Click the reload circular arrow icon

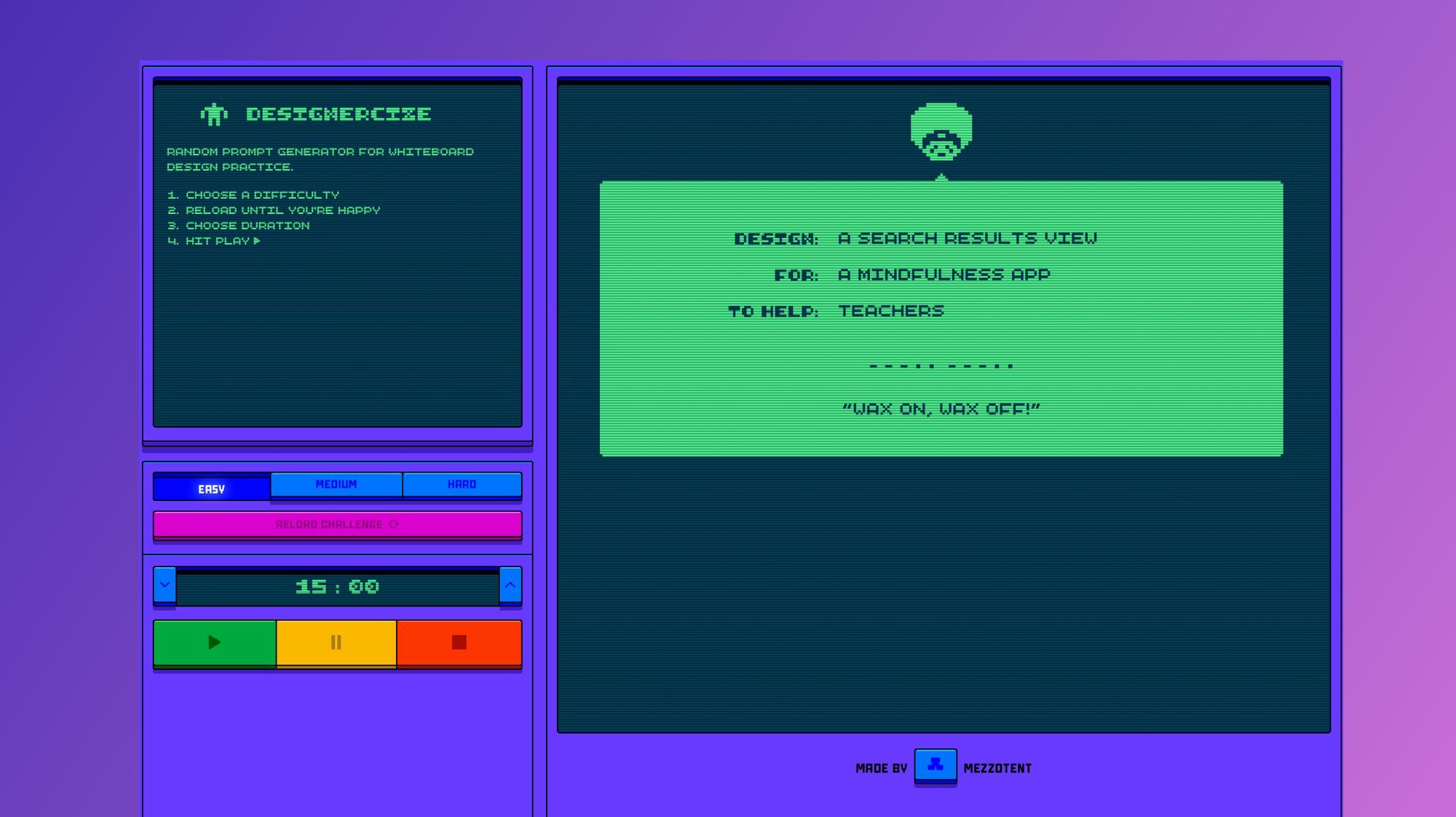click(x=392, y=523)
